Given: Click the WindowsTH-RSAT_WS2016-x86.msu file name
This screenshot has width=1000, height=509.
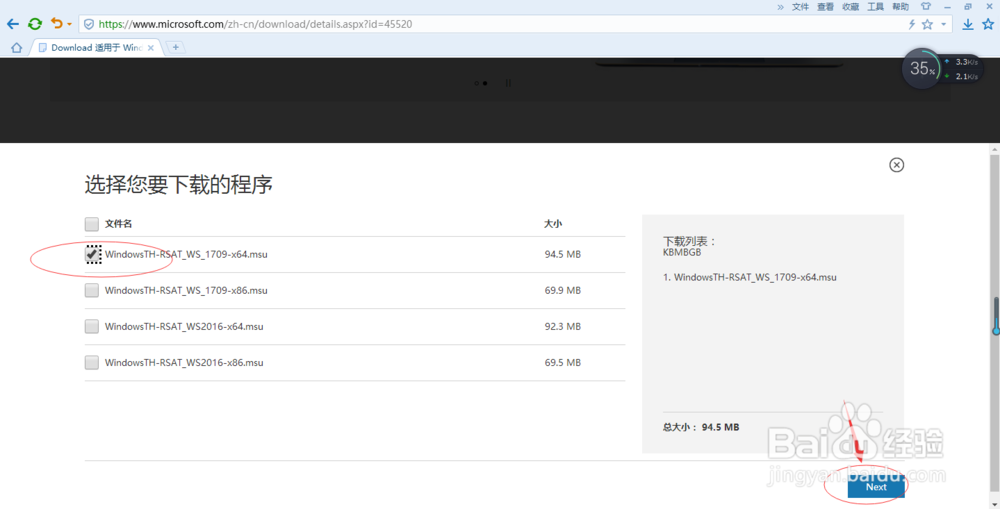Looking at the screenshot, I should pyautogui.click(x=184, y=362).
